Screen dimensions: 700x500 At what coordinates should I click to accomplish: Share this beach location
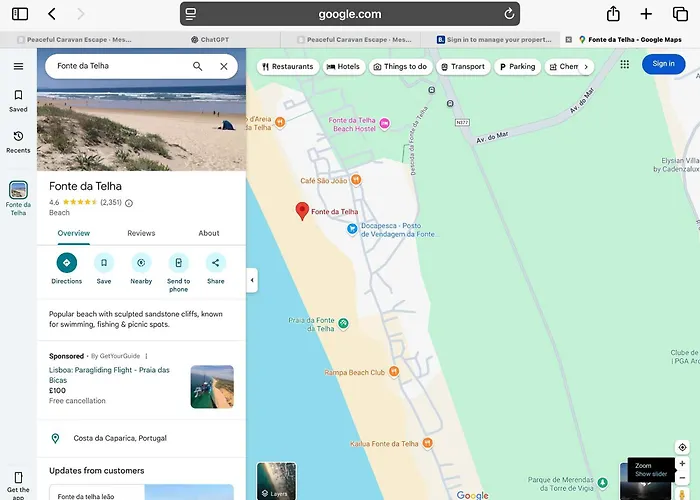216,263
